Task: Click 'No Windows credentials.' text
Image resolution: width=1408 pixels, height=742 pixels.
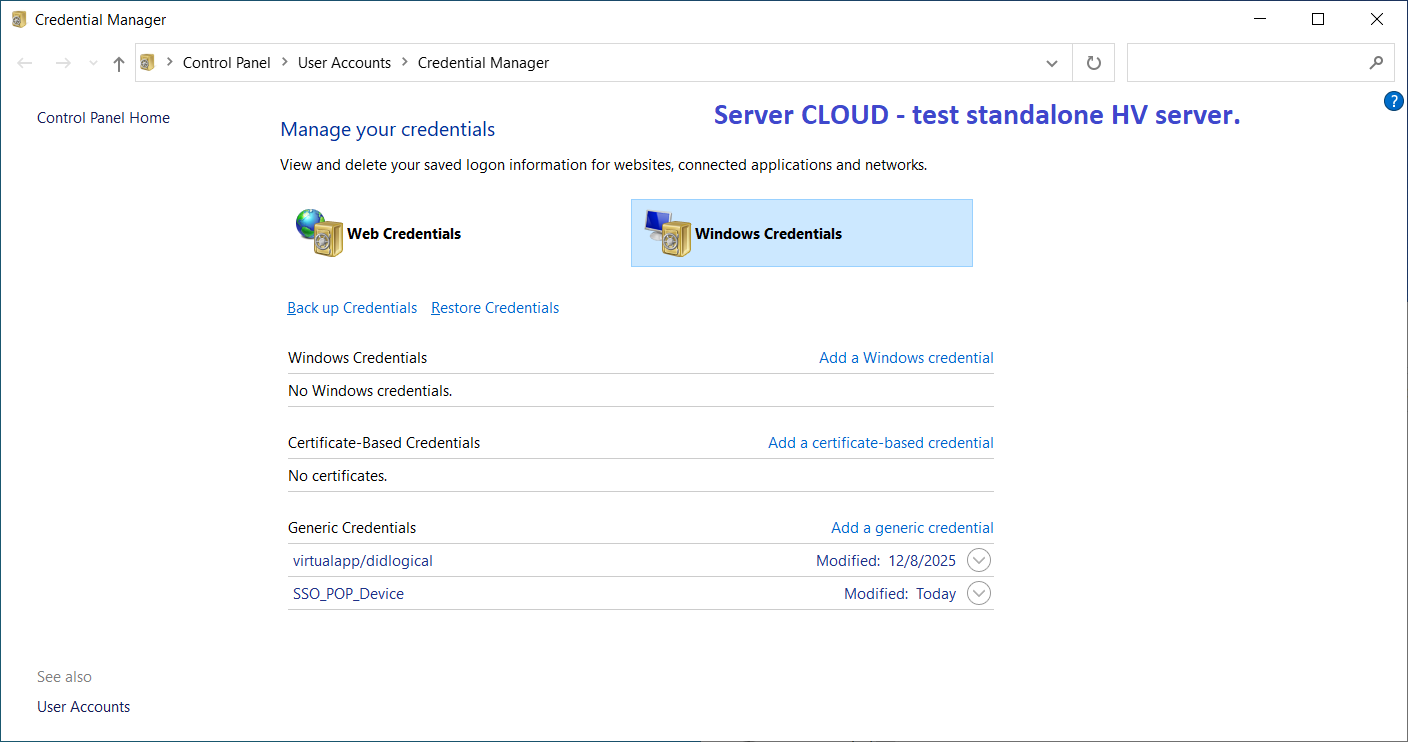Action: pyautogui.click(x=370, y=391)
